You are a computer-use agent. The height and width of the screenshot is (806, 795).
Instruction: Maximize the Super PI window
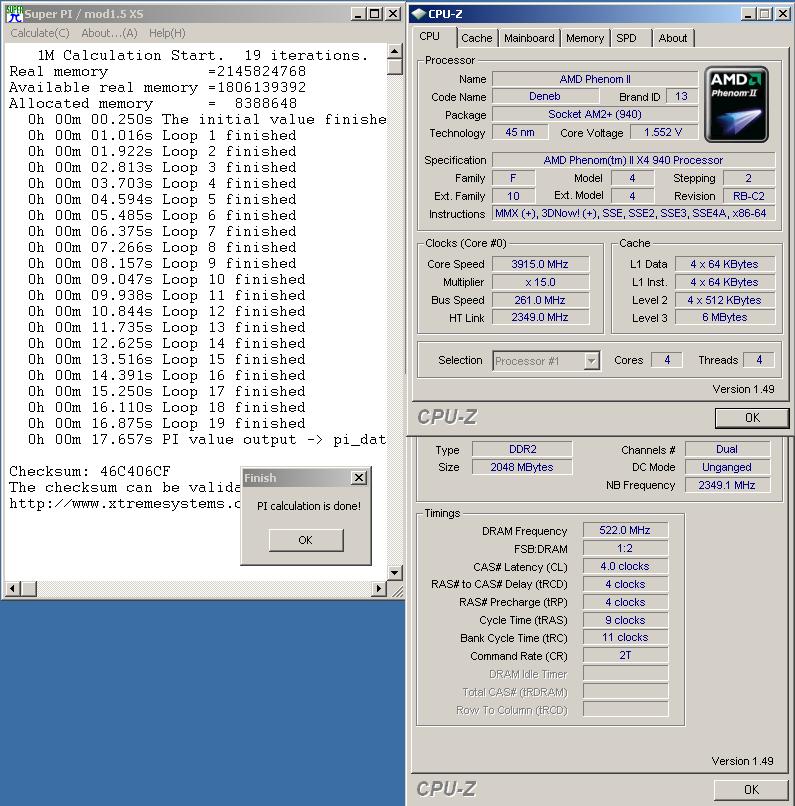pos(375,14)
